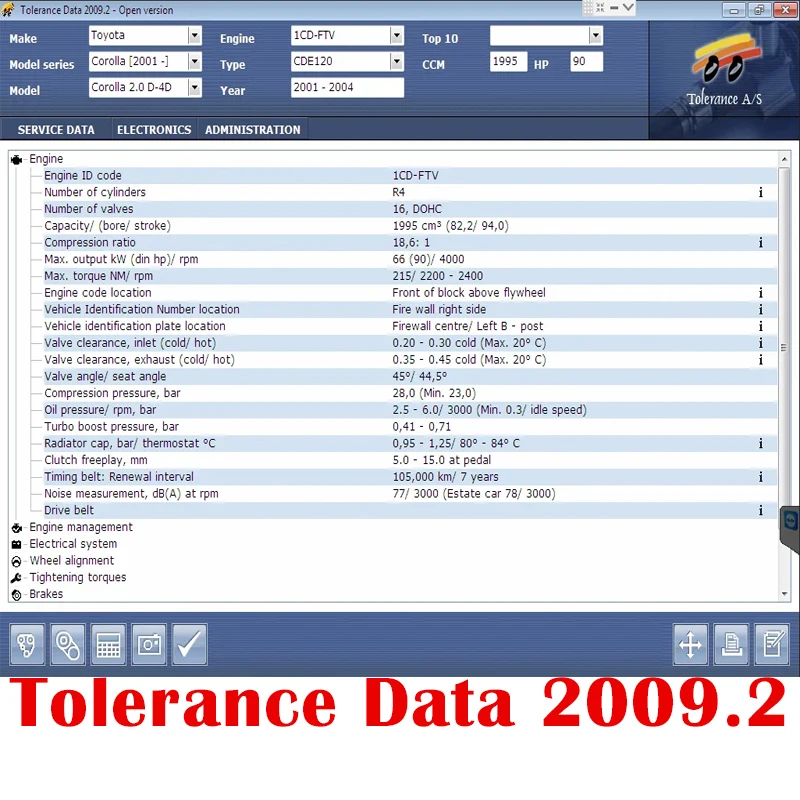This screenshot has height=800, width=800.
Task: Click the print document icon
Action: pos(731,644)
